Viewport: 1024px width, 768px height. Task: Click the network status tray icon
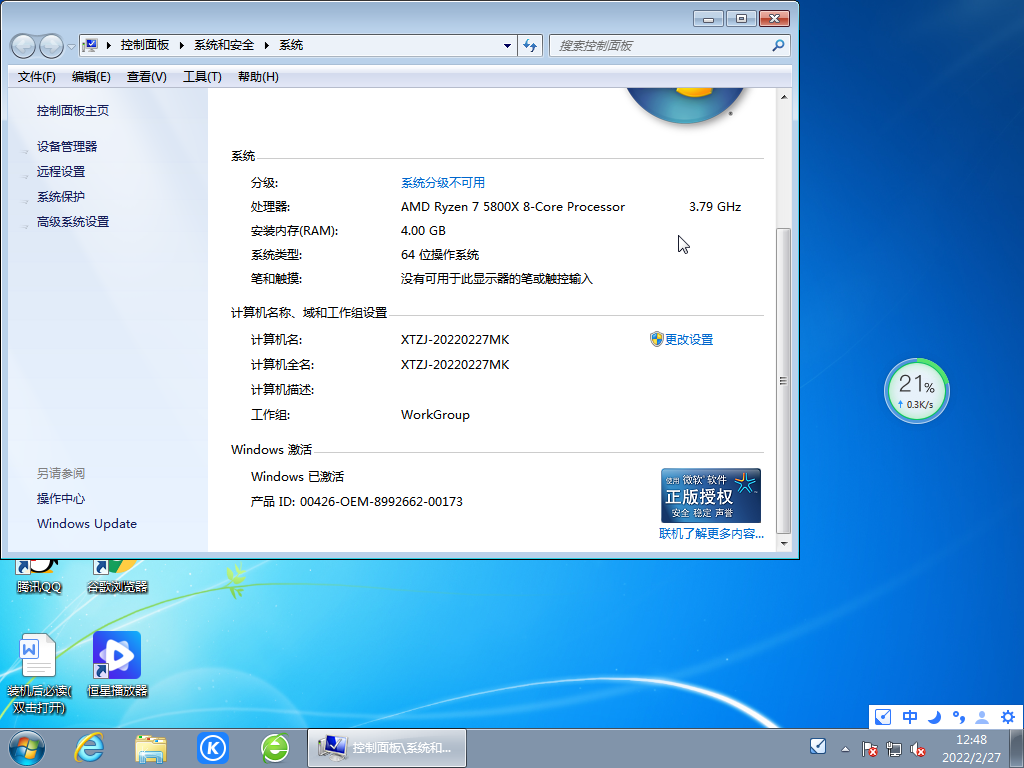pyautogui.click(x=893, y=747)
